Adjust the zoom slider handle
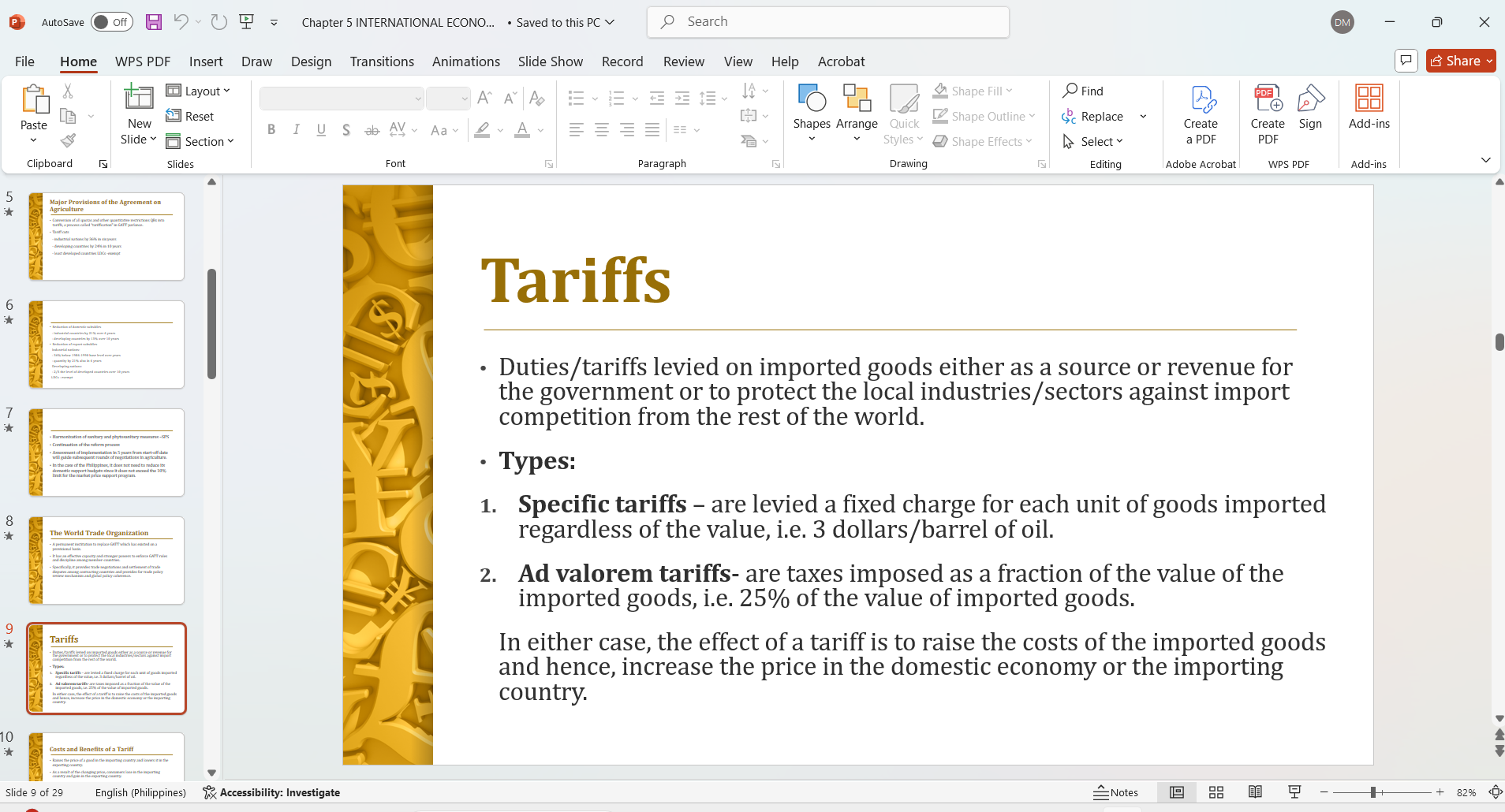Viewport: 1505px width, 812px height. 1373,792
